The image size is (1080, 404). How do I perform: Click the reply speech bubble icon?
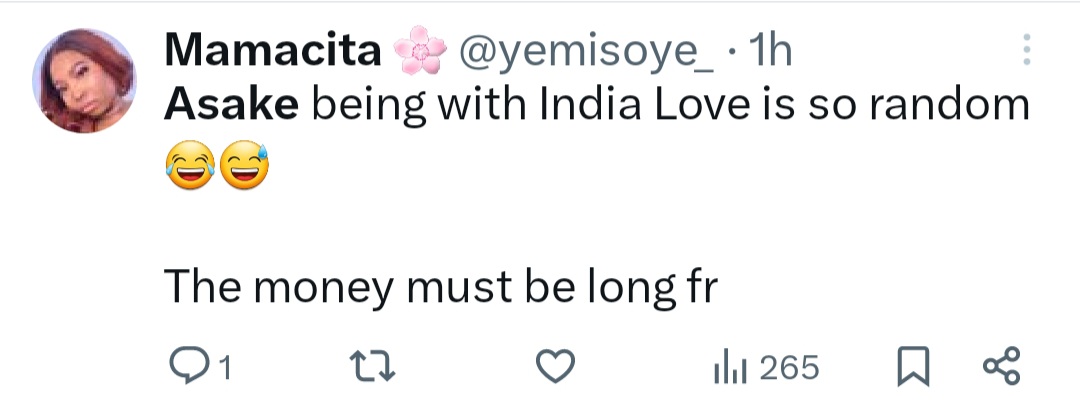pos(184,368)
